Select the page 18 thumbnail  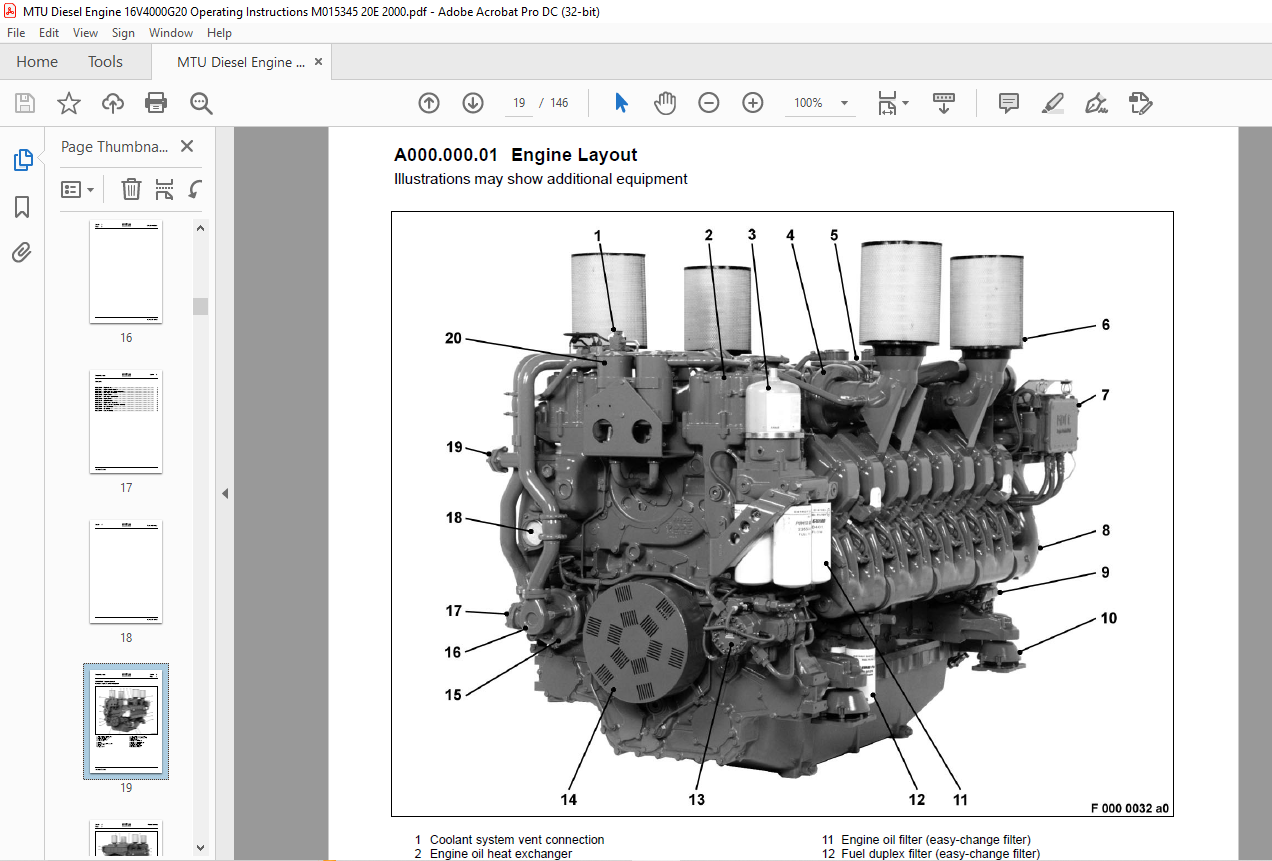pyautogui.click(x=126, y=571)
